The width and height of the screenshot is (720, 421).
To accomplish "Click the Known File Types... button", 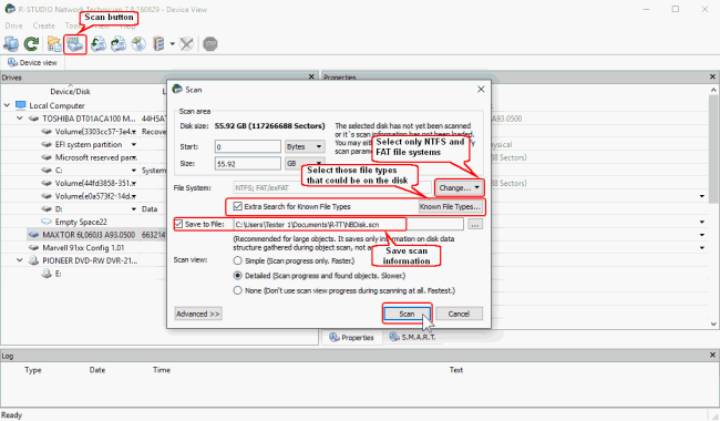I will coord(450,207).
